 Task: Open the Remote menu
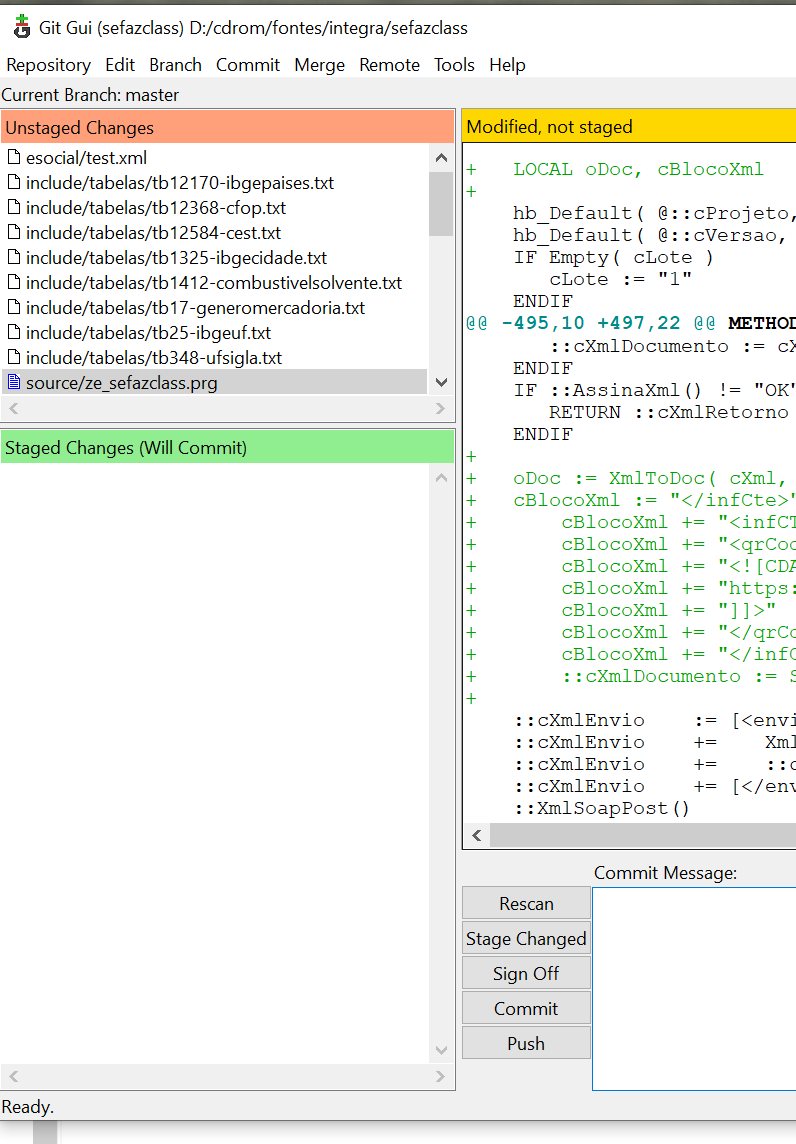389,65
